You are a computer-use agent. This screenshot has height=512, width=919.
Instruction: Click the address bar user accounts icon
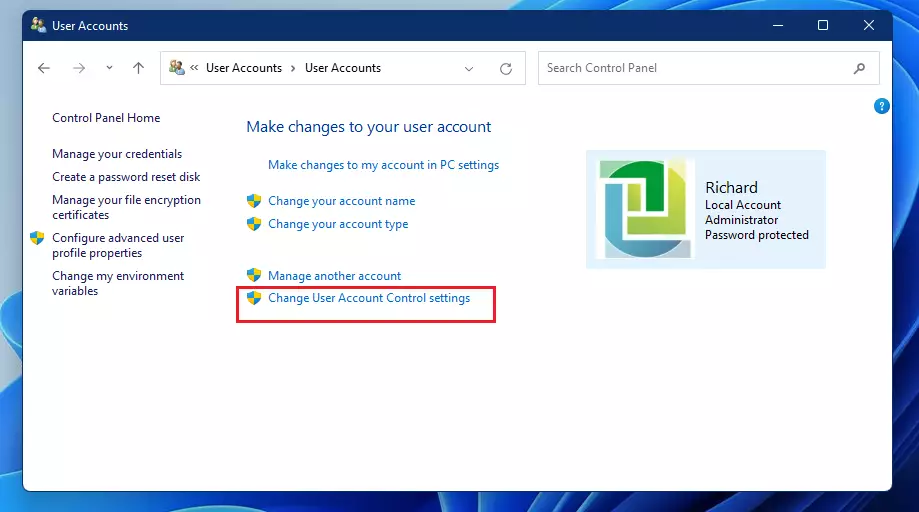pyautogui.click(x=176, y=67)
